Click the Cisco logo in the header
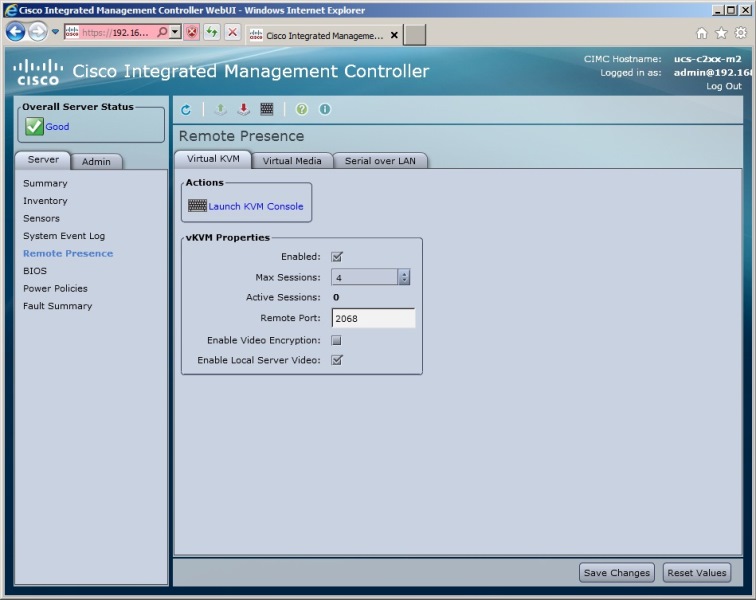Screen dimensions: 756x600 point(38,72)
